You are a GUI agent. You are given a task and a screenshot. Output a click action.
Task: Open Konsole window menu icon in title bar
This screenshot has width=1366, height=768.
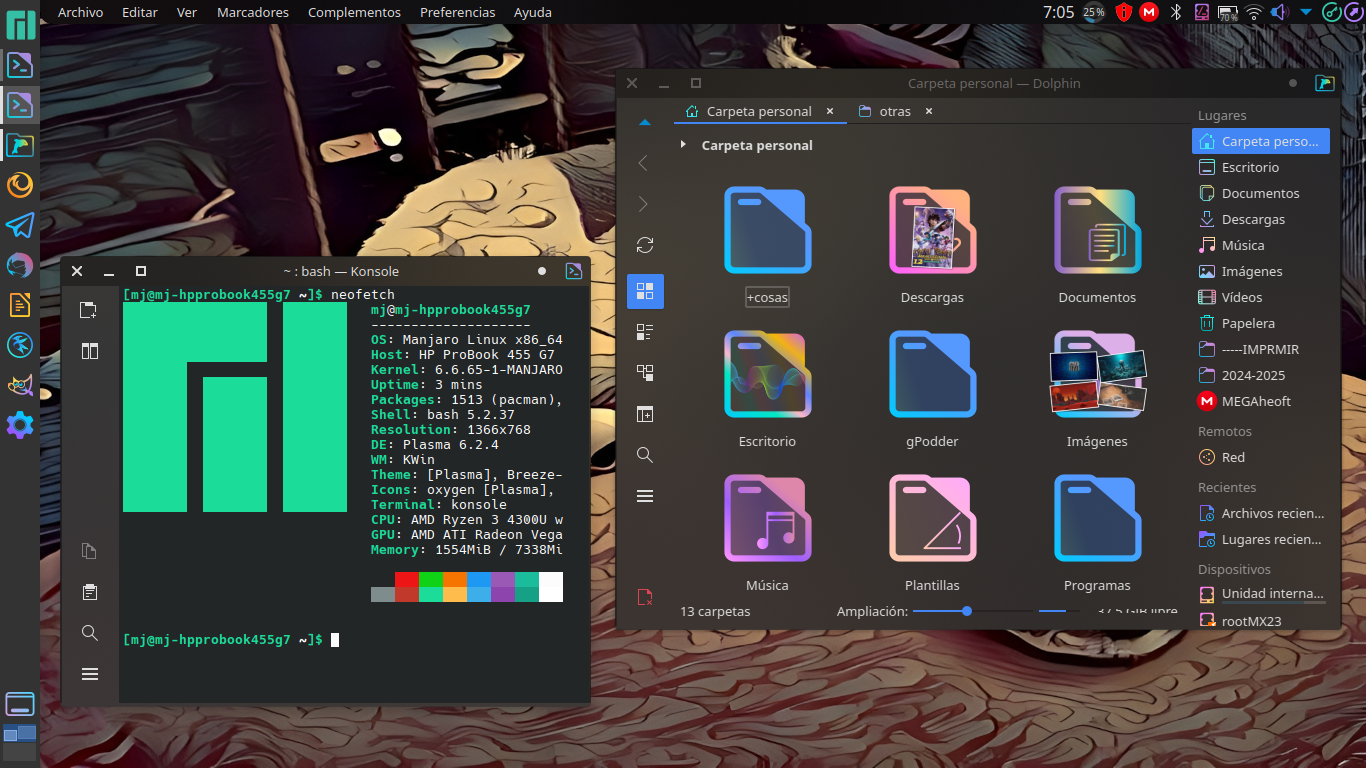coord(574,271)
